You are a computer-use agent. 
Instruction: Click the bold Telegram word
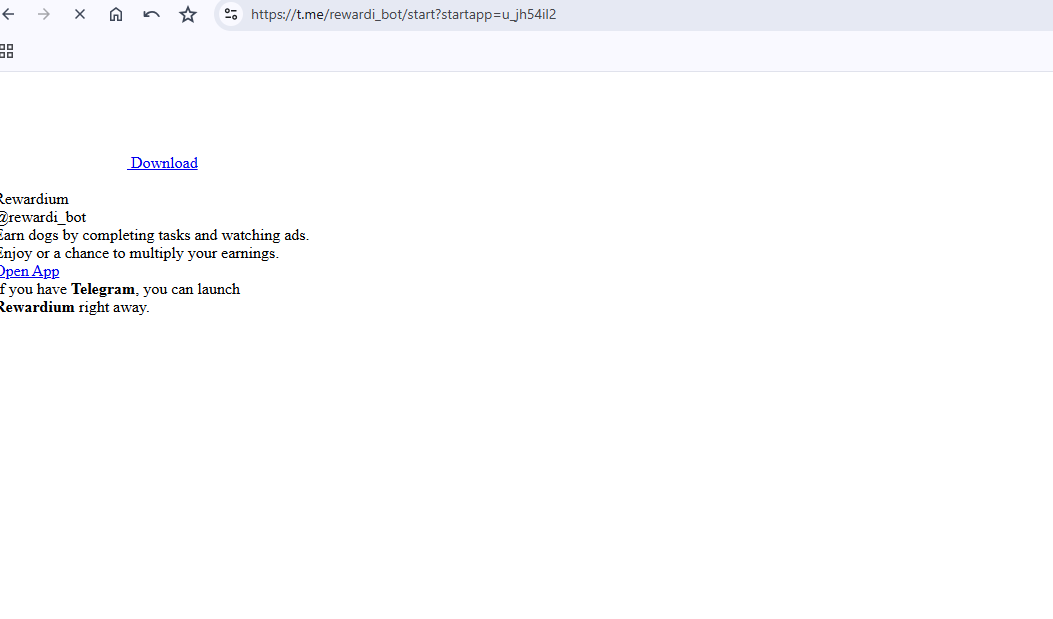[103, 289]
